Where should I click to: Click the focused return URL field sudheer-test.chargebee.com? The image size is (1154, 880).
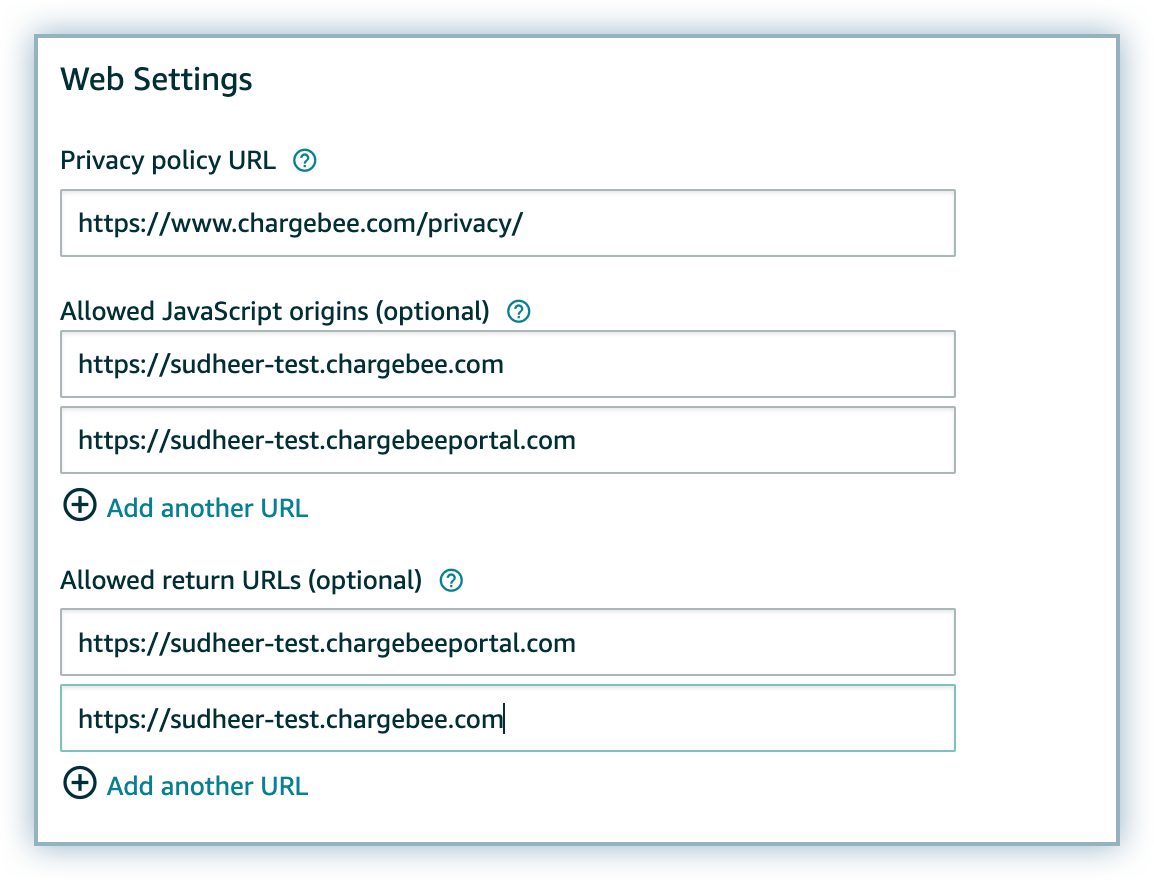tap(507, 718)
